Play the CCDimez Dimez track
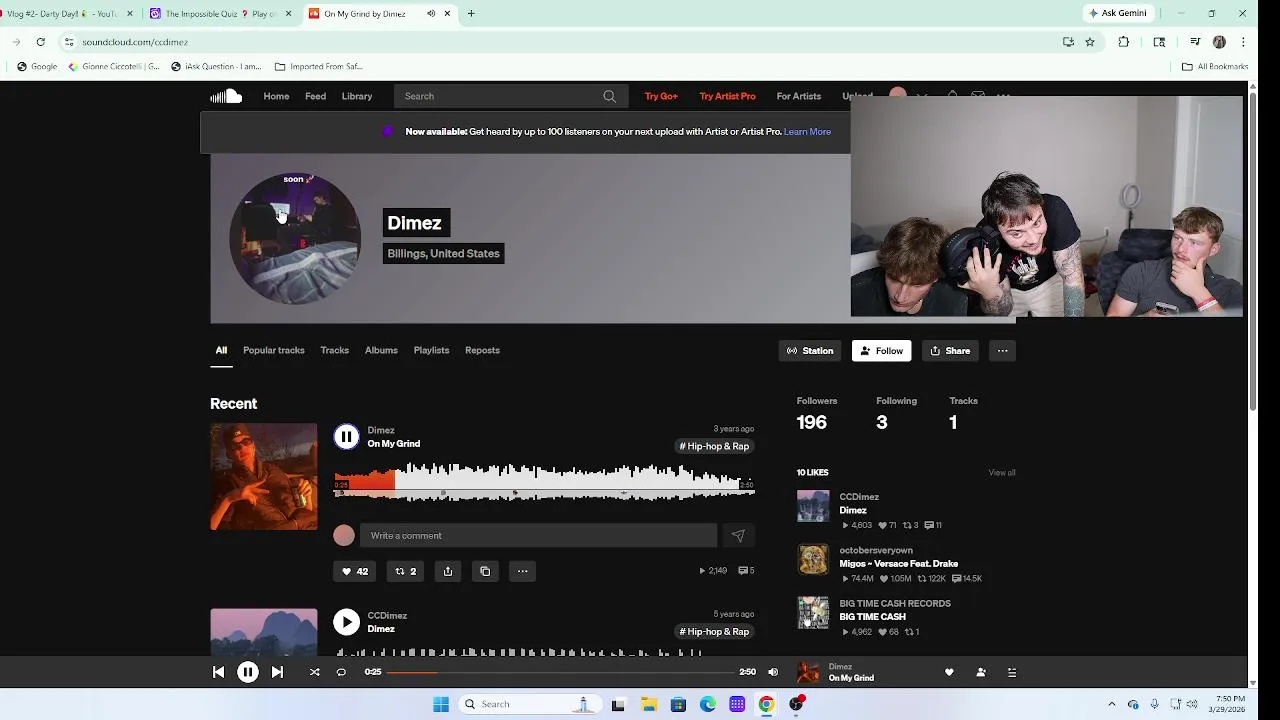 tap(346, 622)
